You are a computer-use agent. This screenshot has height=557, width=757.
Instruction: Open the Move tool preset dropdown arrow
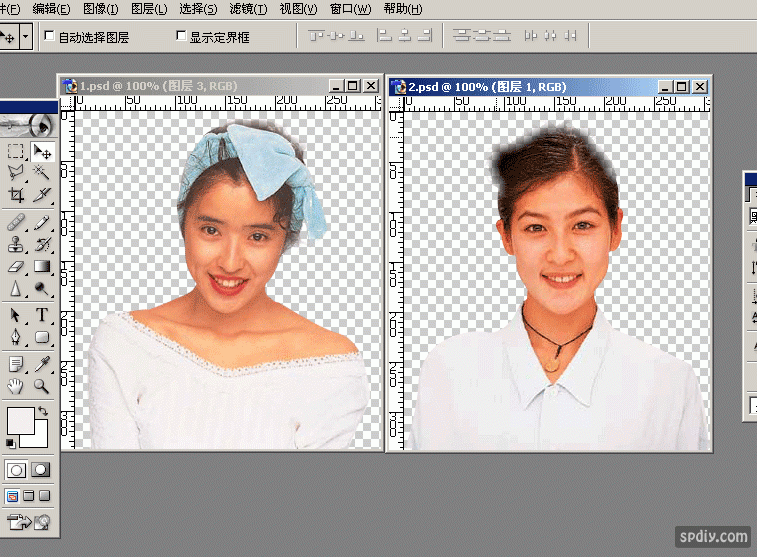coord(25,37)
